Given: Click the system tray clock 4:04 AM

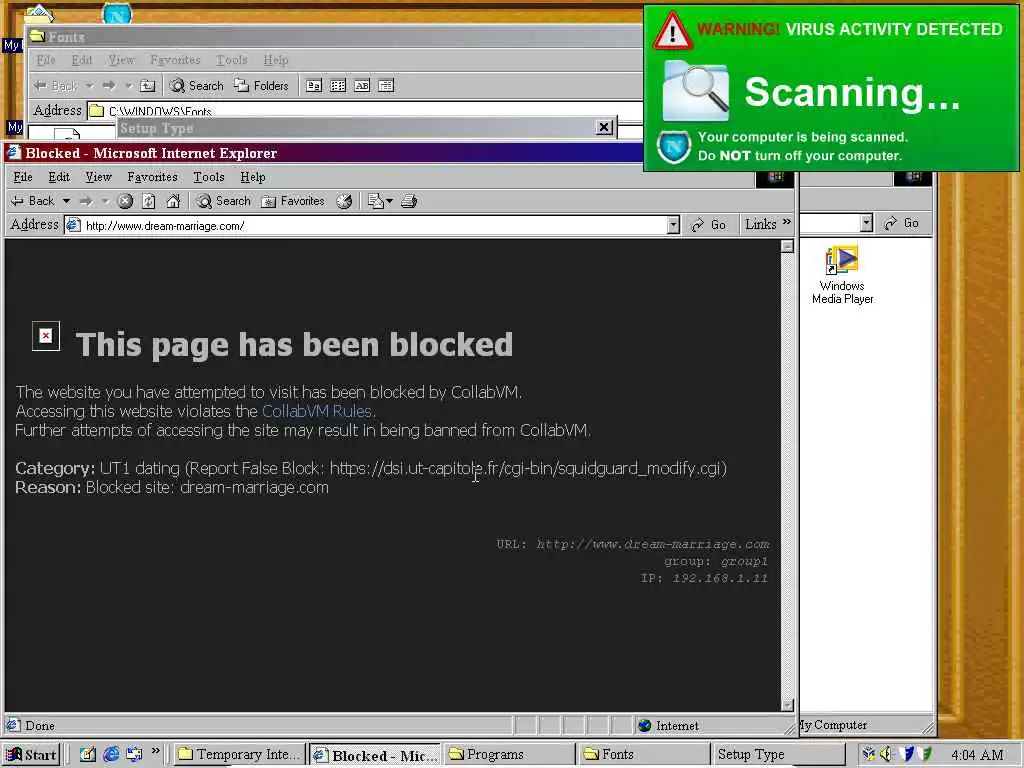Looking at the screenshot, I should coord(978,755).
